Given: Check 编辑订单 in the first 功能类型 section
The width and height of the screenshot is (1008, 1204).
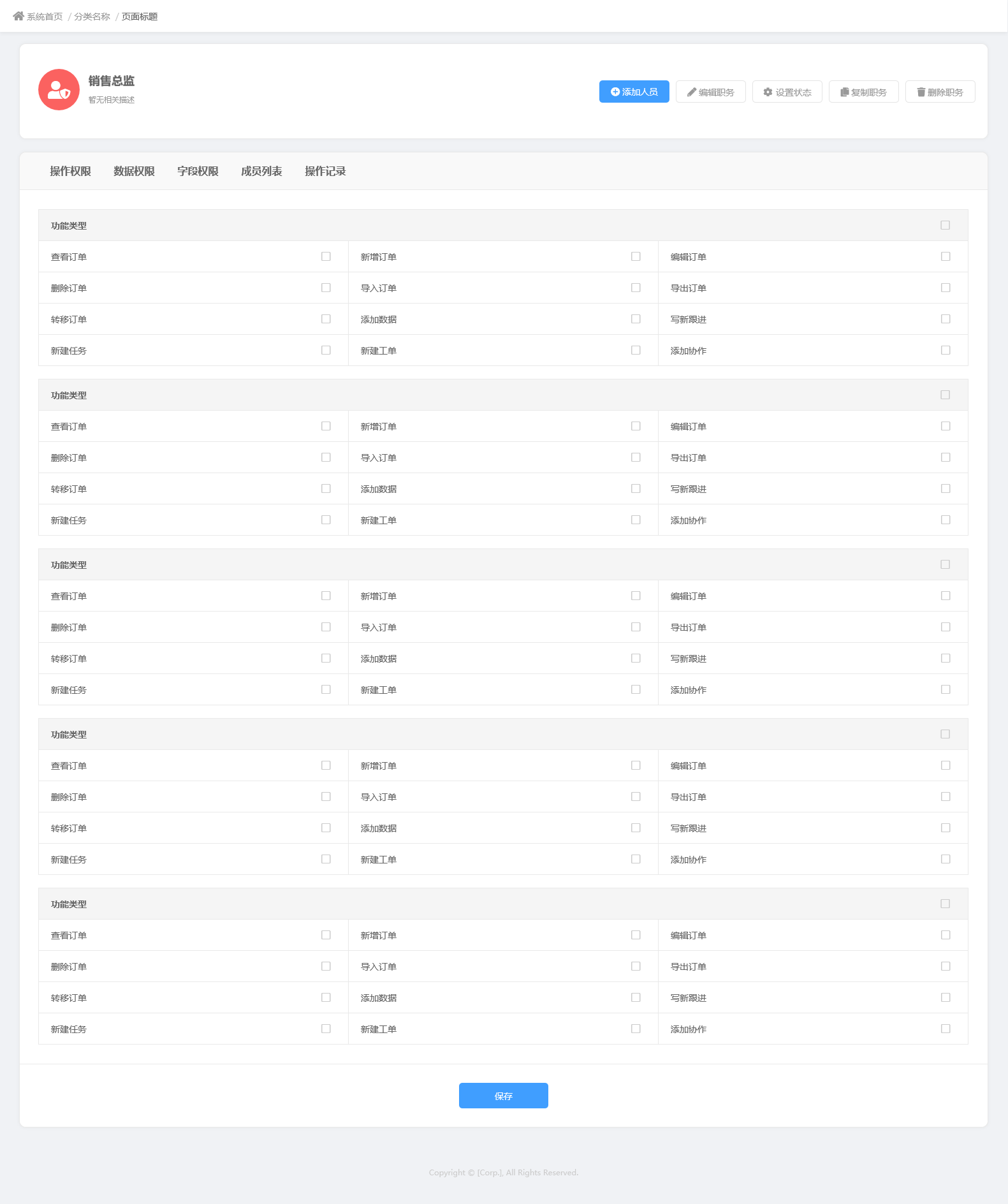Looking at the screenshot, I should coord(946,256).
